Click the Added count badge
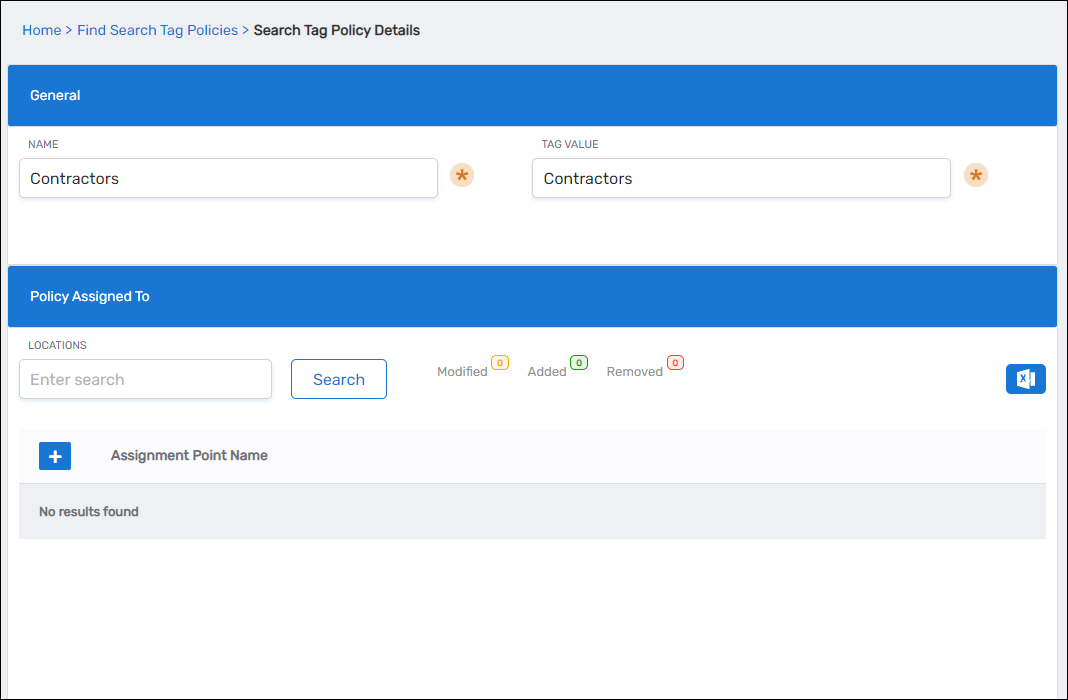Image resolution: width=1068 pixels, height=700 pixels. 578,363
